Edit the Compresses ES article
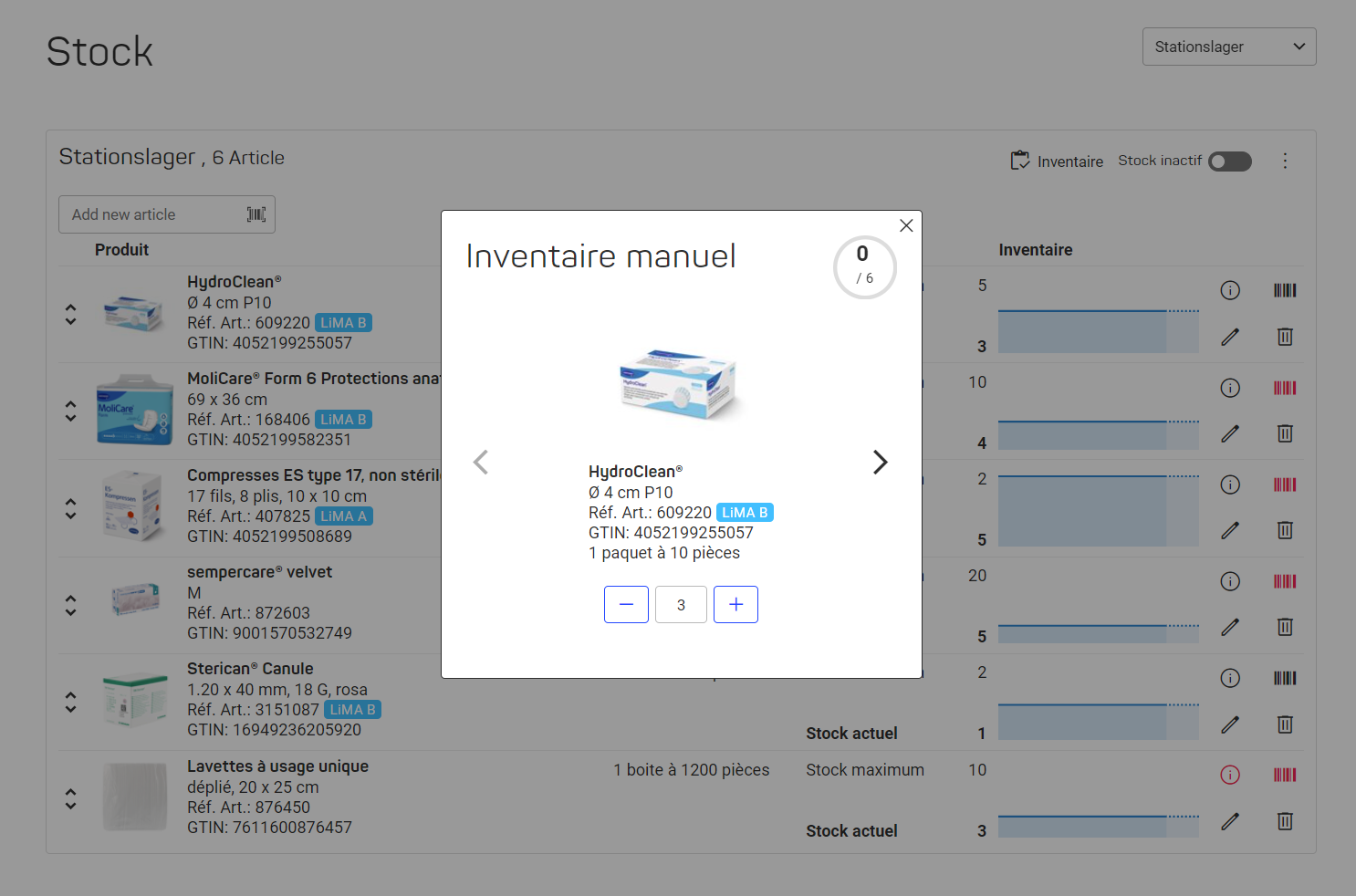This screenshot has height=896, width=1356. click(1230, 530)
